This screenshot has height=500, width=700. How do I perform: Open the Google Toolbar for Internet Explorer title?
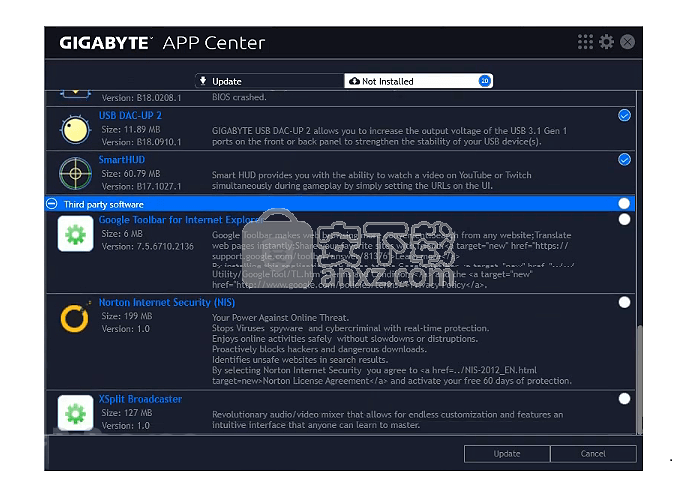click(x=180, y=219)
